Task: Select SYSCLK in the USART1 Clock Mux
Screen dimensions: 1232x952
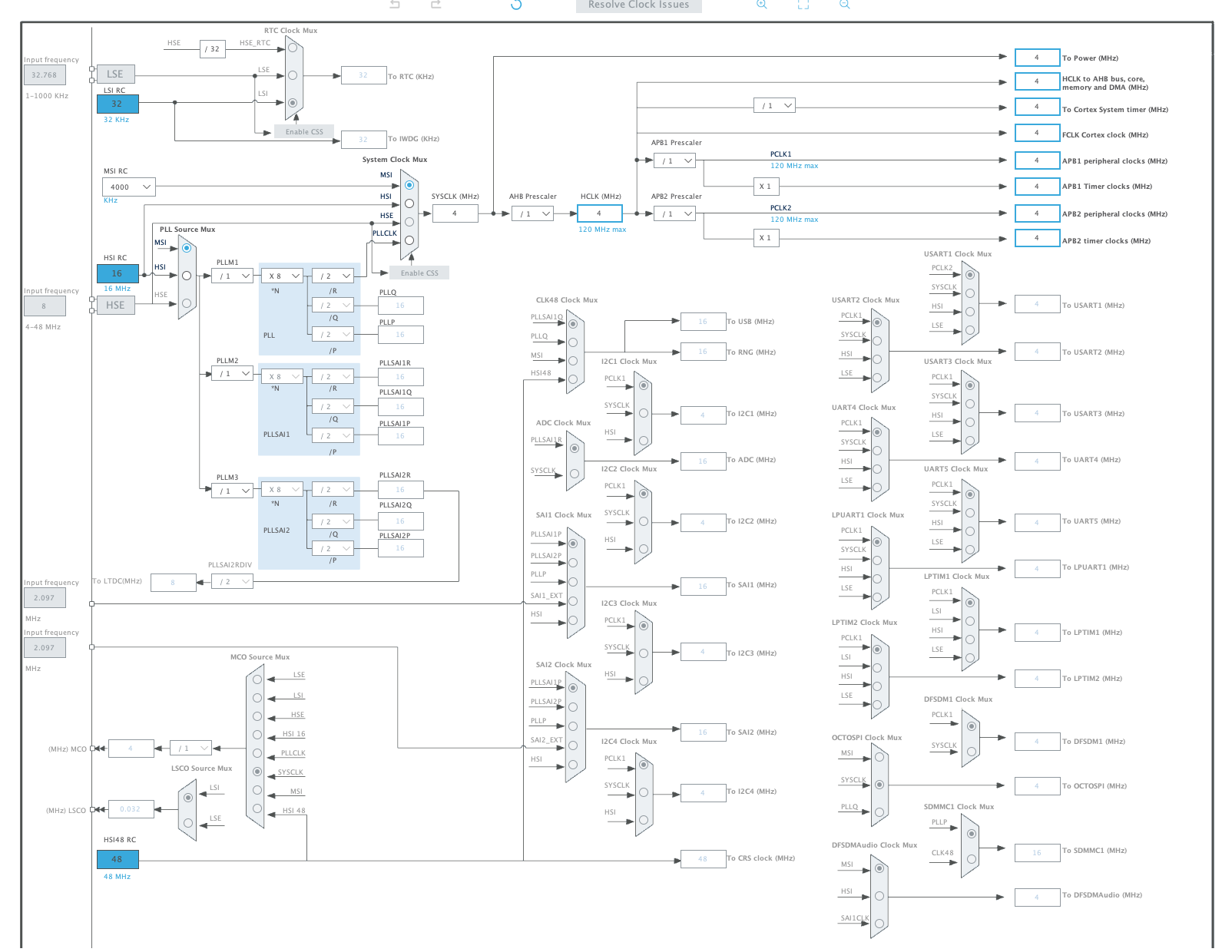Action: pyautogui.click(x=970, y=293)
